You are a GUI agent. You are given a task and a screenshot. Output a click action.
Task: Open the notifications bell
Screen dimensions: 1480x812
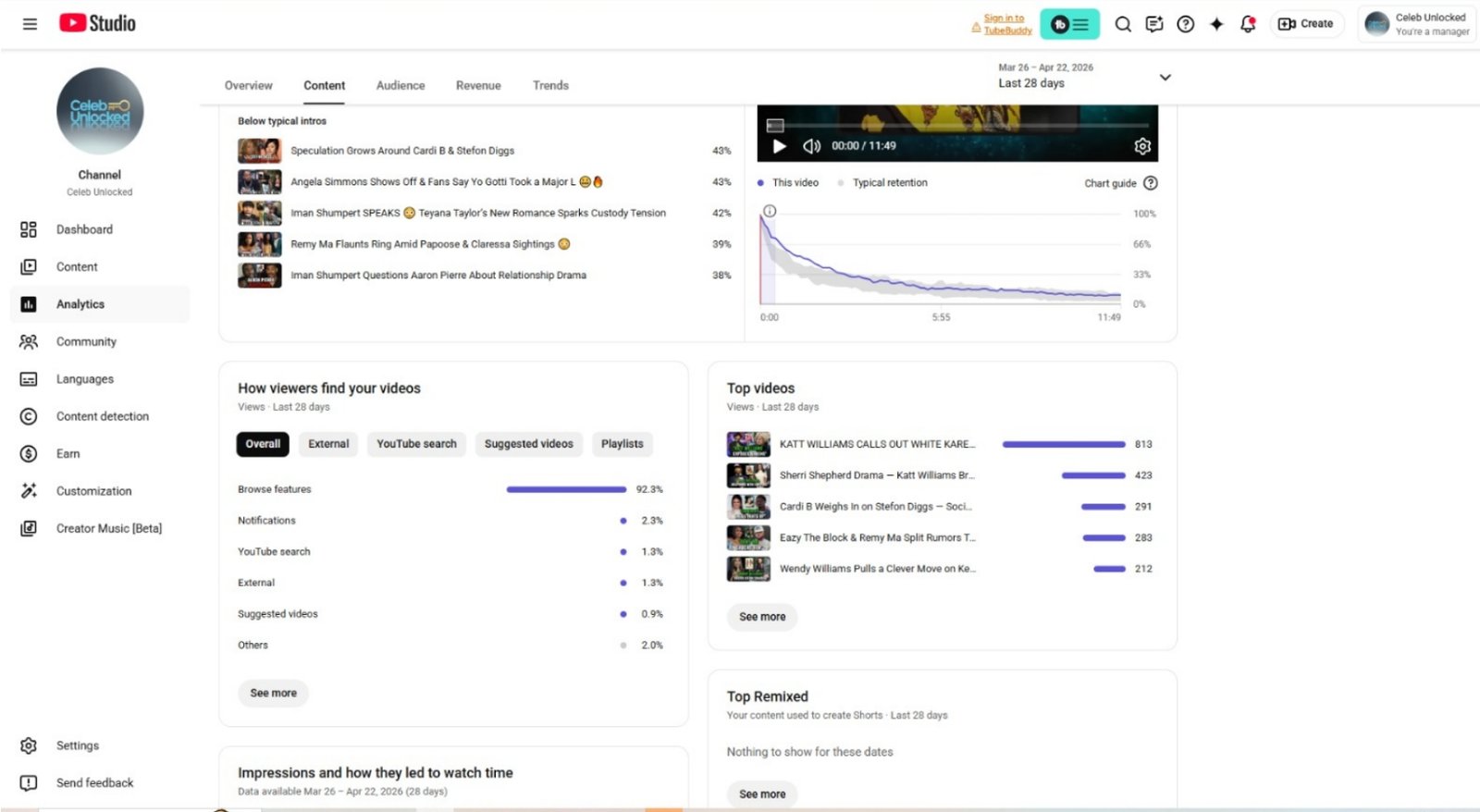[1247, 24]
